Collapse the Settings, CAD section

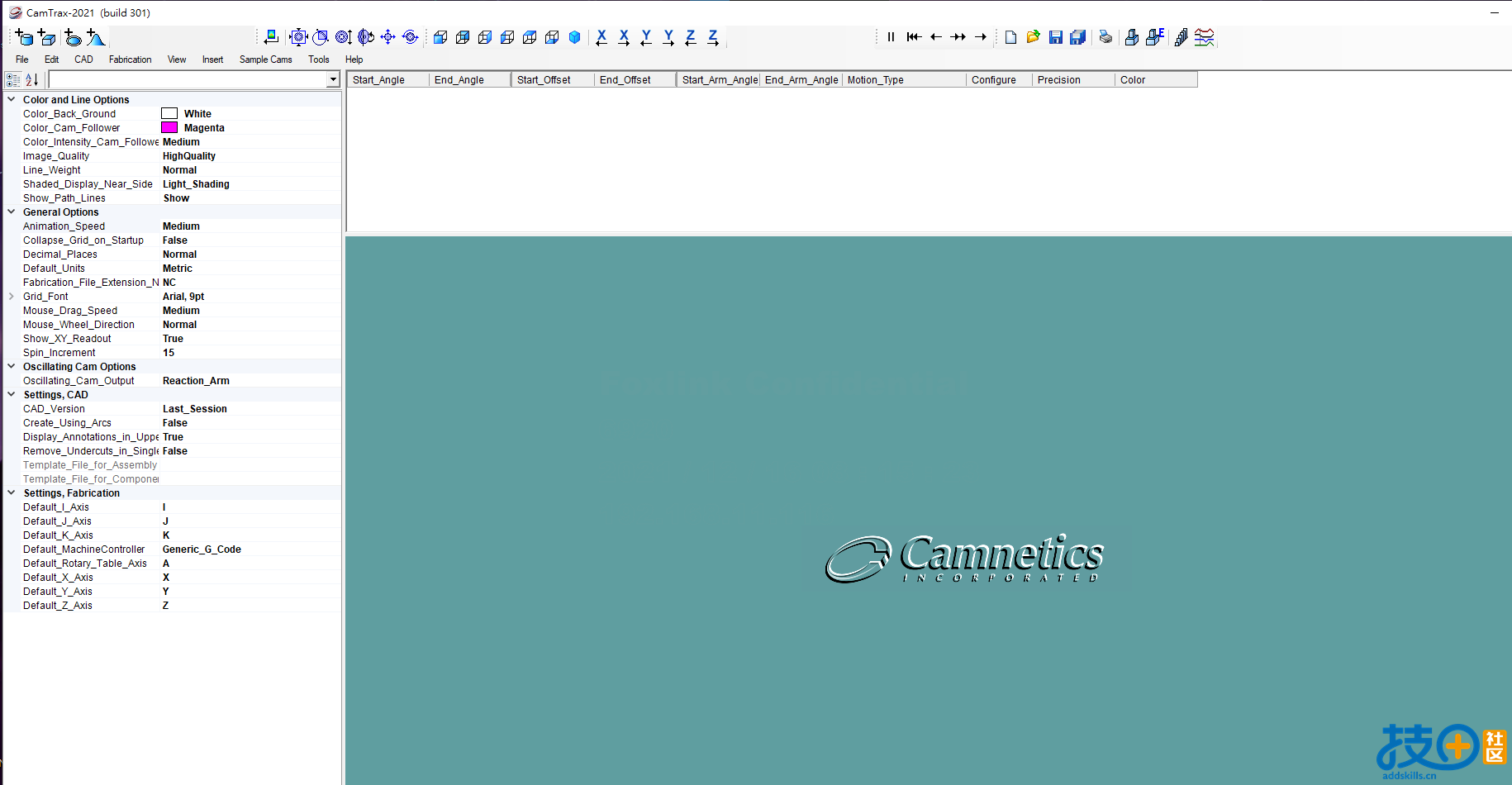(x=12, y=394)
